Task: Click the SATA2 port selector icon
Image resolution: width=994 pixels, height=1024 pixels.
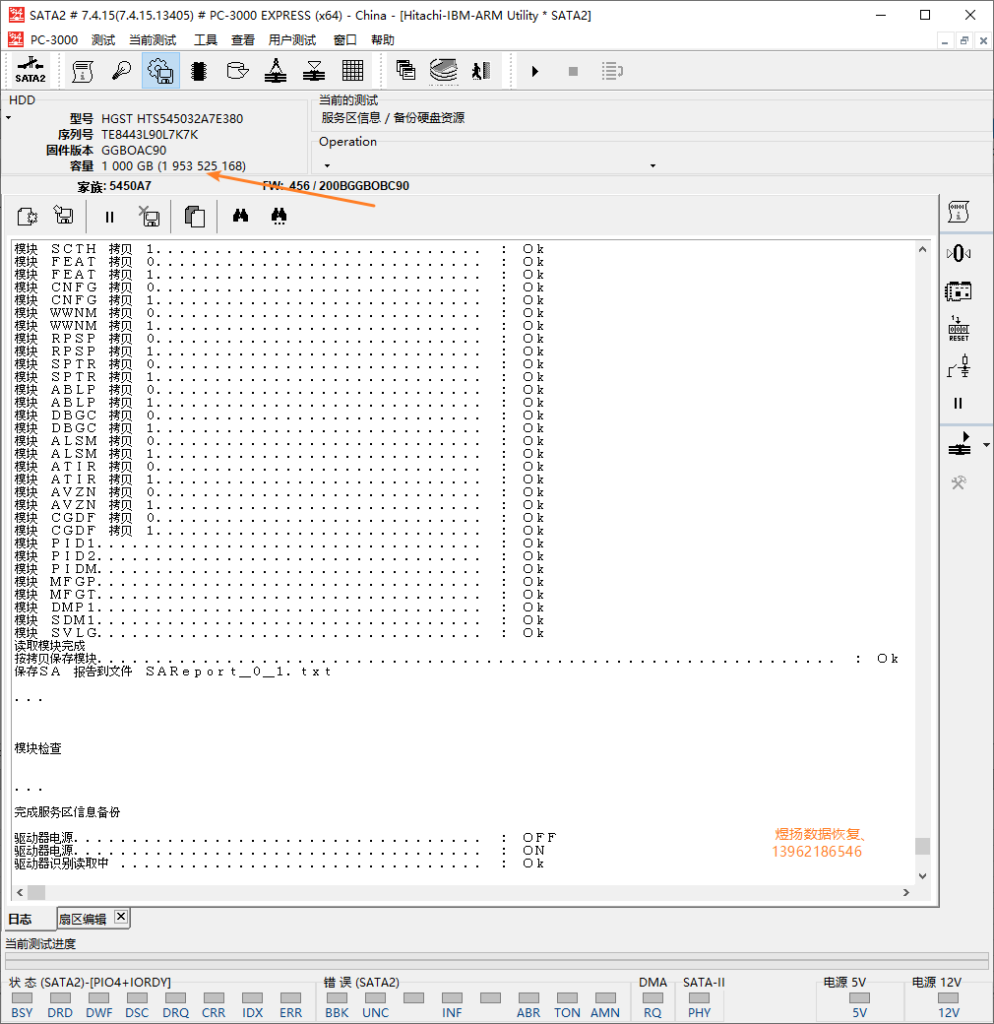Action: [x=30, y=71]
